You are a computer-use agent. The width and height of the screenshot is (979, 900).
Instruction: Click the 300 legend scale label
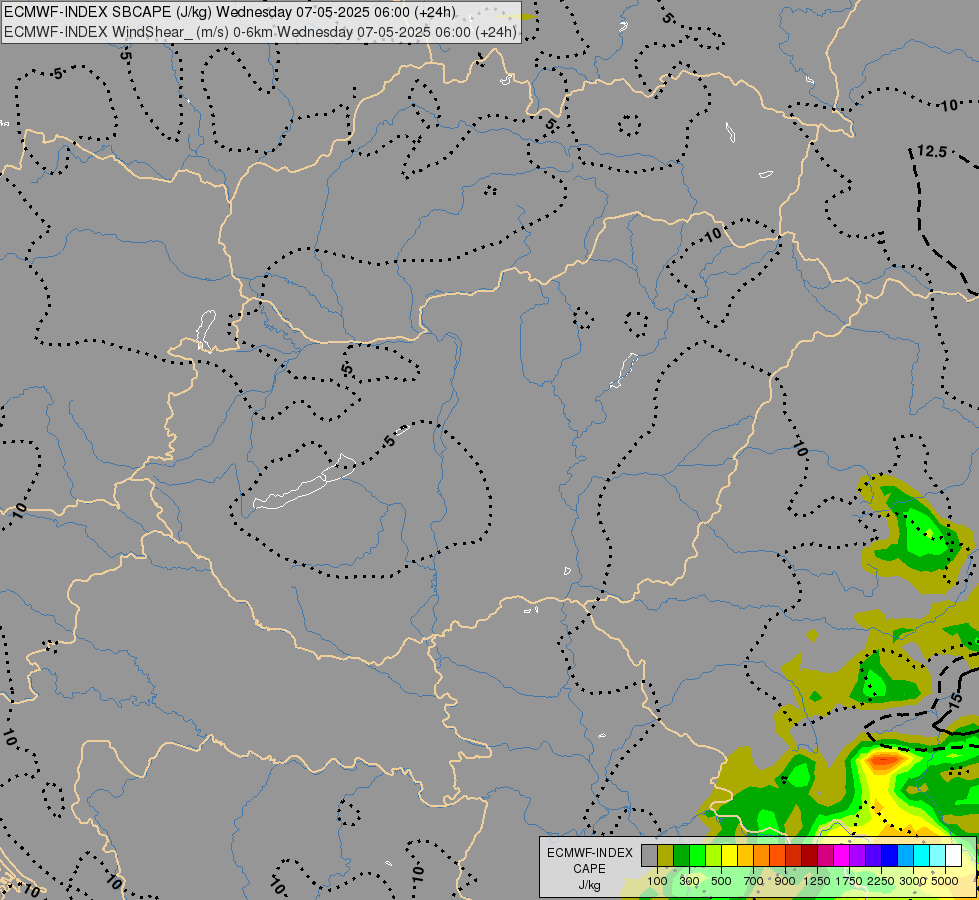pos(689,881)
